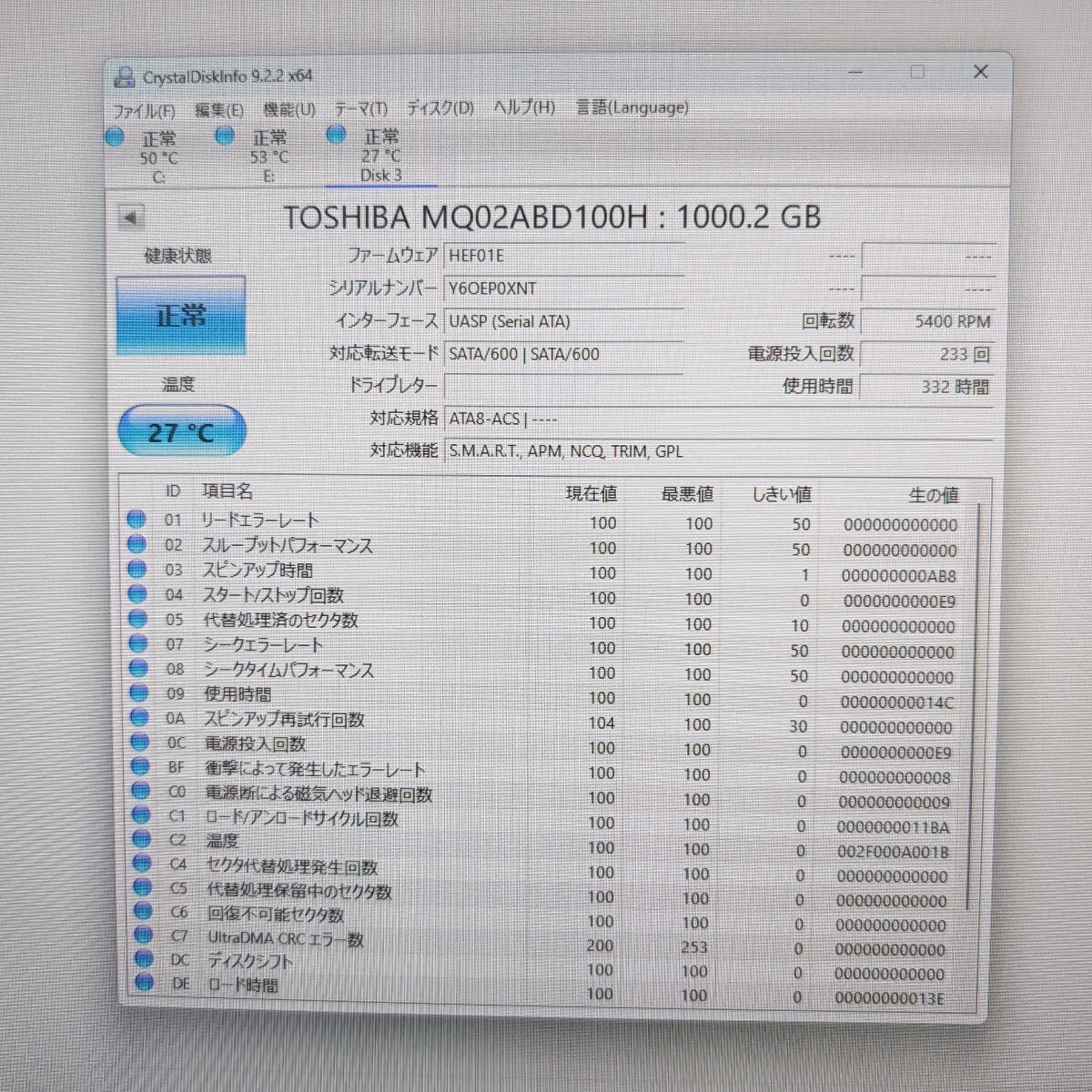This screenshot has width=1092, height=1092.
Task: Click the transfer mode field SATA/600
Action: click(x=564, y=354)
